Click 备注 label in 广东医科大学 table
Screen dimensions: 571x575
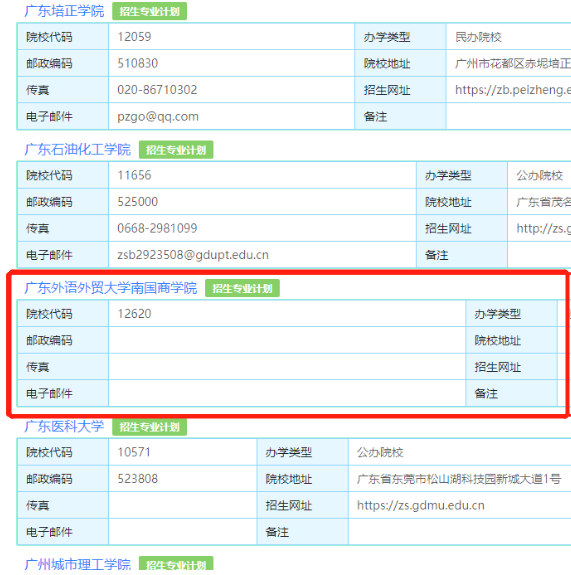click(x=277, y=532)
